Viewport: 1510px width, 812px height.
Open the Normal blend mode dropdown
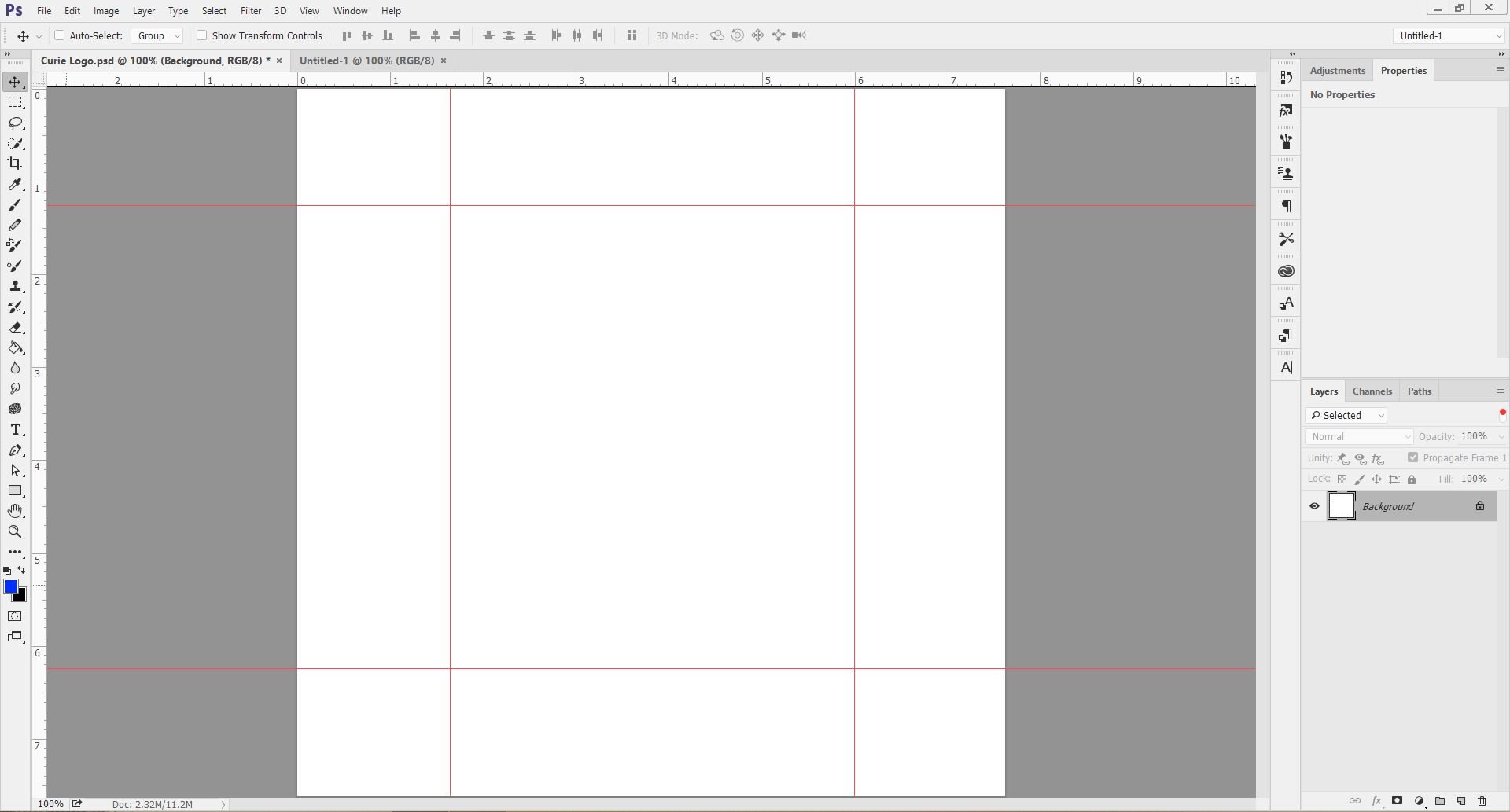click(x=1359, y=437)
